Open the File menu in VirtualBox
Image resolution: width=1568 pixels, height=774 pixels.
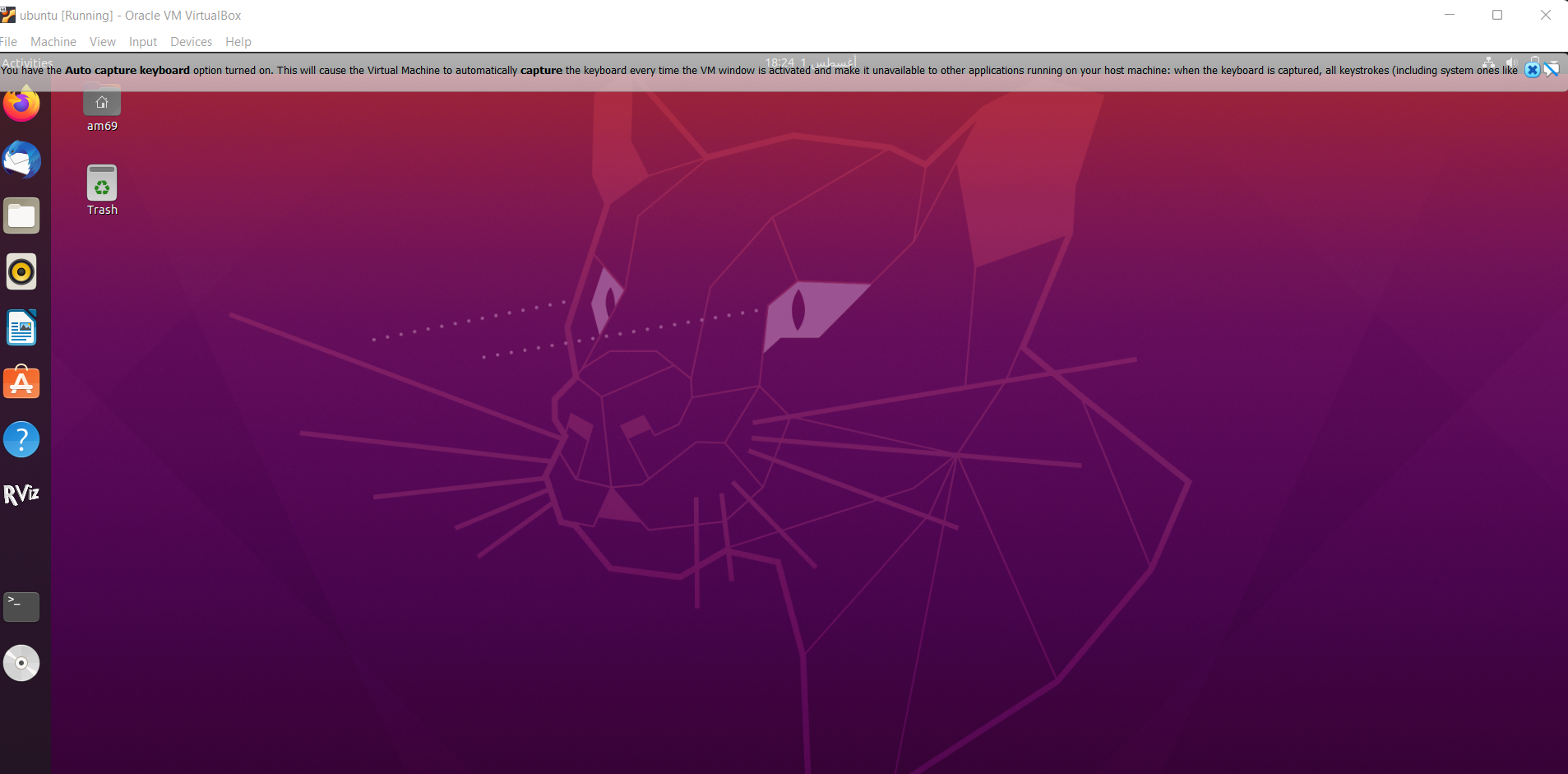8,42
